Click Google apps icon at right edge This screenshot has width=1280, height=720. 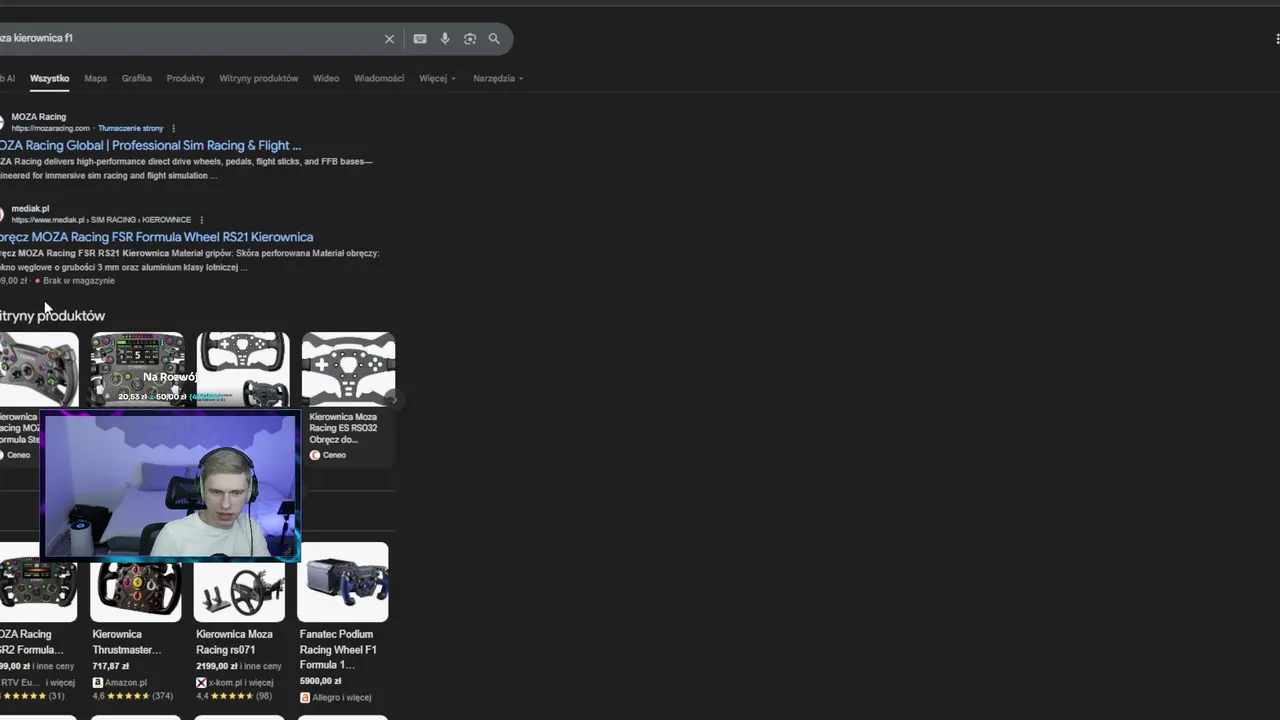point(1277,39)
